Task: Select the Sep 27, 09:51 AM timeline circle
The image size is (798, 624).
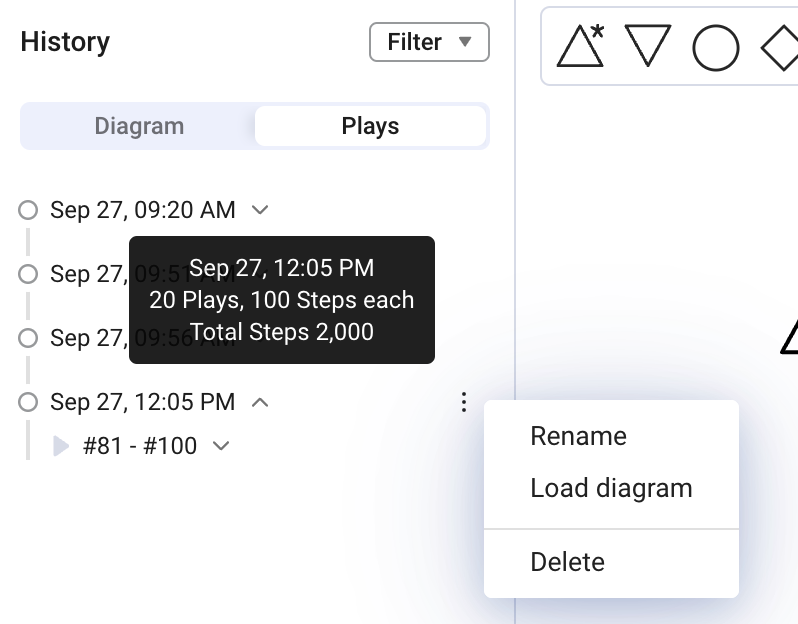Action: tap(28, 274)
